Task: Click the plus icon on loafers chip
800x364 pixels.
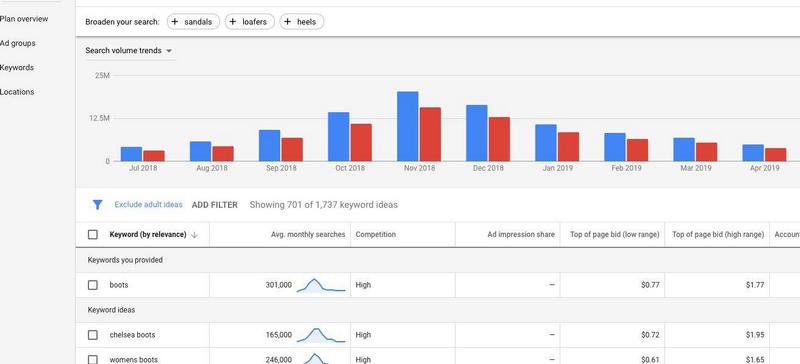Action: [x=233, y=22]
